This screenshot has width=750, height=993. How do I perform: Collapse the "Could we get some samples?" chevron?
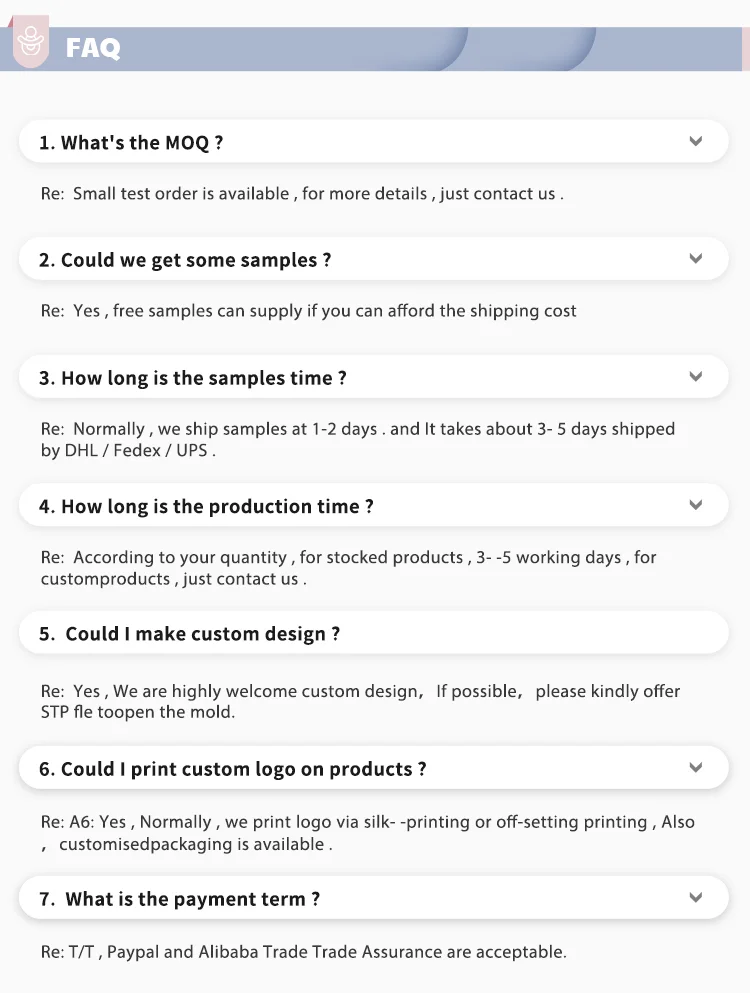(696, 259)
